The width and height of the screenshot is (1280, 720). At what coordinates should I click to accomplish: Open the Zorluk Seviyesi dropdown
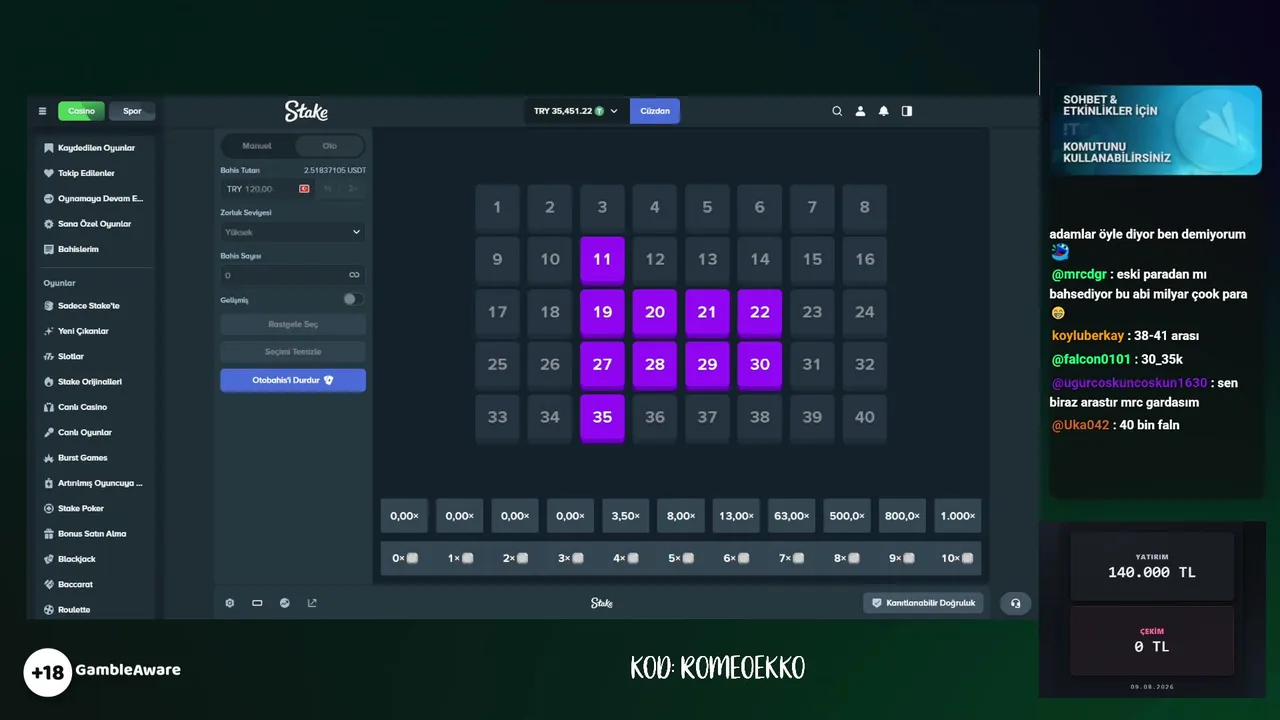293,232
